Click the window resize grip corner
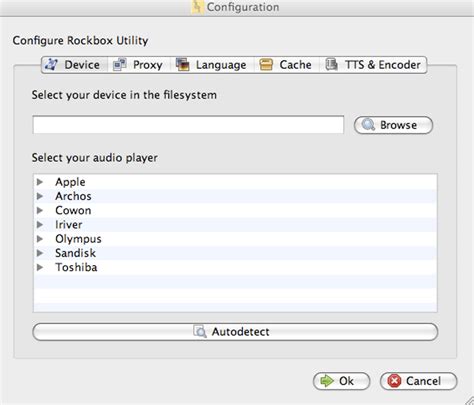This screenshot has width=474, height=405. pyautogui.click(x=469, y=400)
